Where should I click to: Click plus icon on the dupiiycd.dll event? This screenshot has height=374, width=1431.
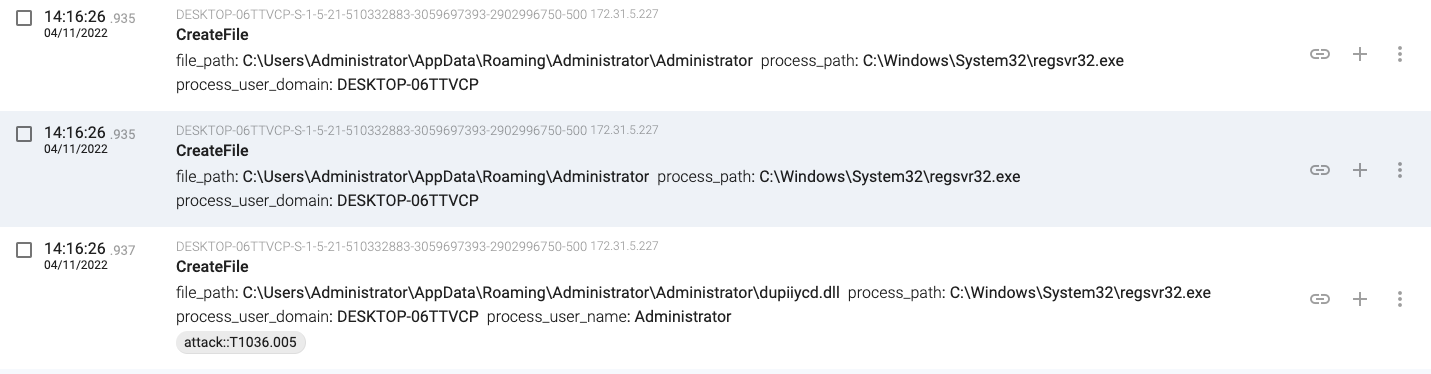click(1360, 299)
